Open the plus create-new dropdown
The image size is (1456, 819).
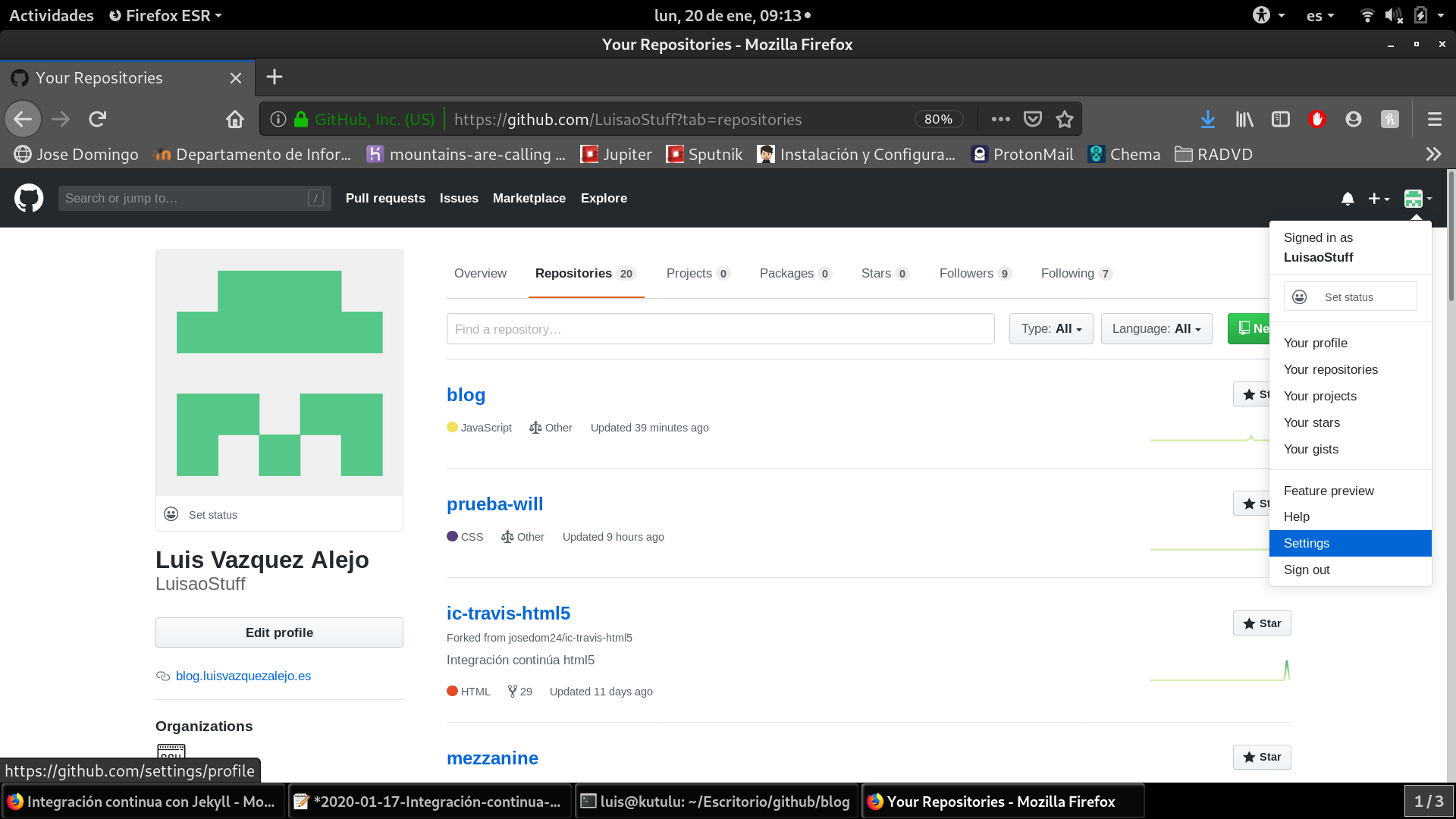click(x=1378, y=199)
